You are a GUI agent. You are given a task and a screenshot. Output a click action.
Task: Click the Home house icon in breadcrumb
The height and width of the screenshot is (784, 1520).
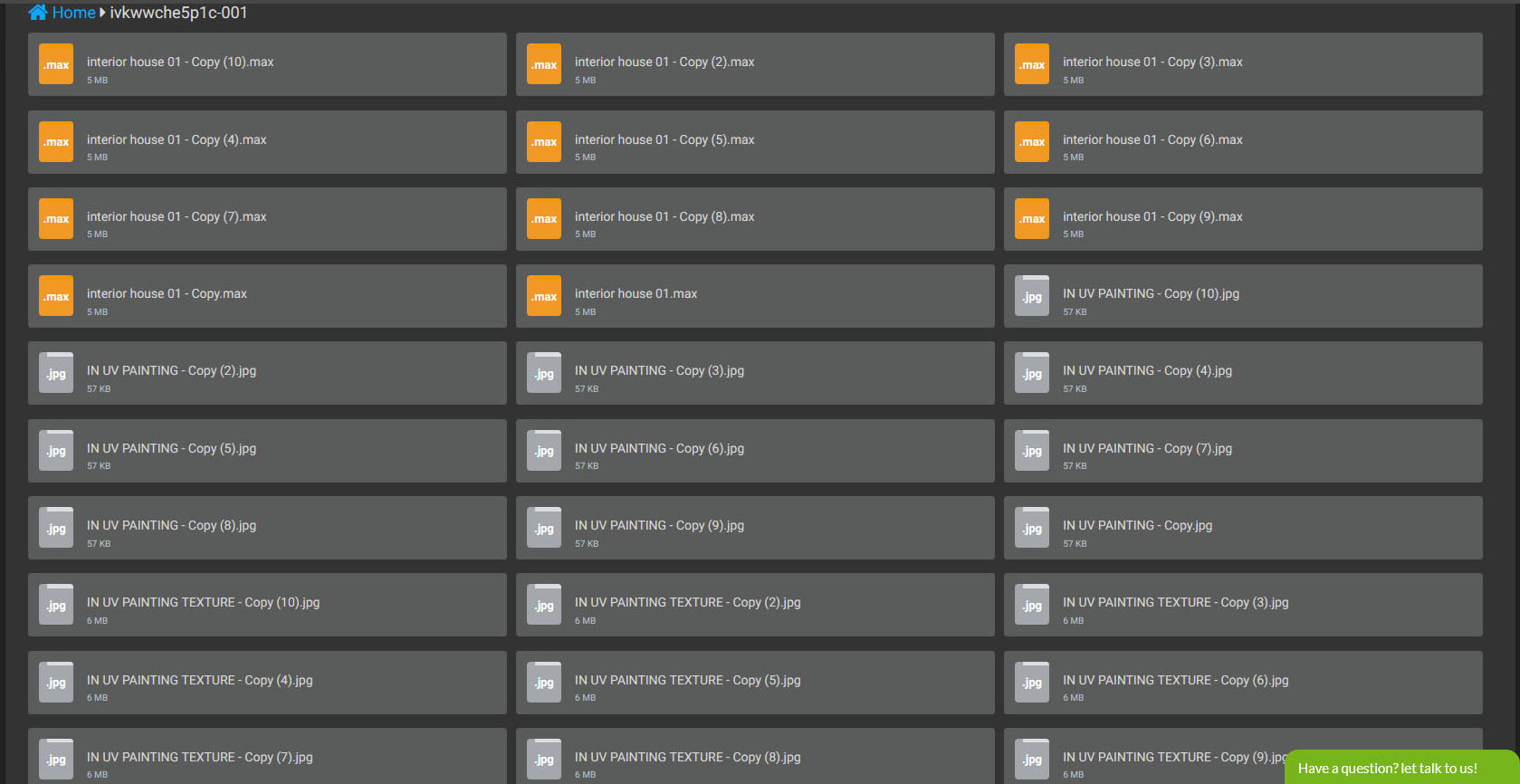coord(37,13)
